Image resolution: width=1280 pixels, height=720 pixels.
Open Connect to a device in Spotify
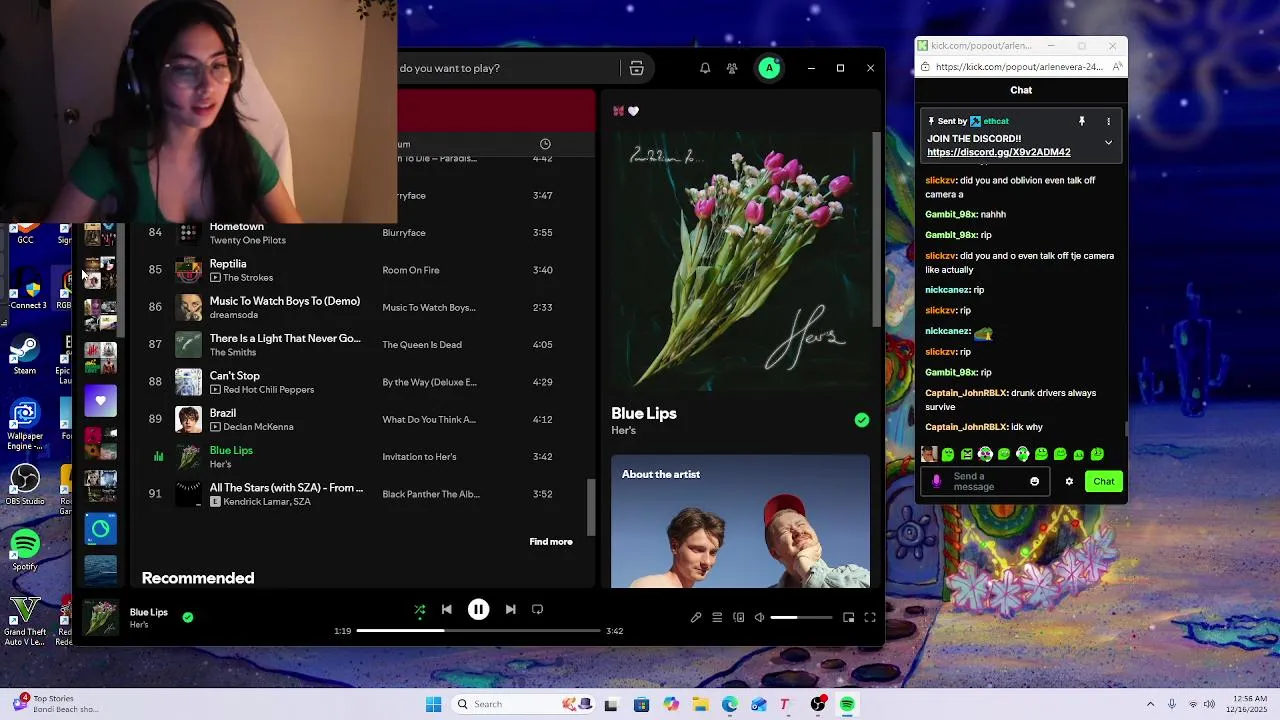coord(739,618)
